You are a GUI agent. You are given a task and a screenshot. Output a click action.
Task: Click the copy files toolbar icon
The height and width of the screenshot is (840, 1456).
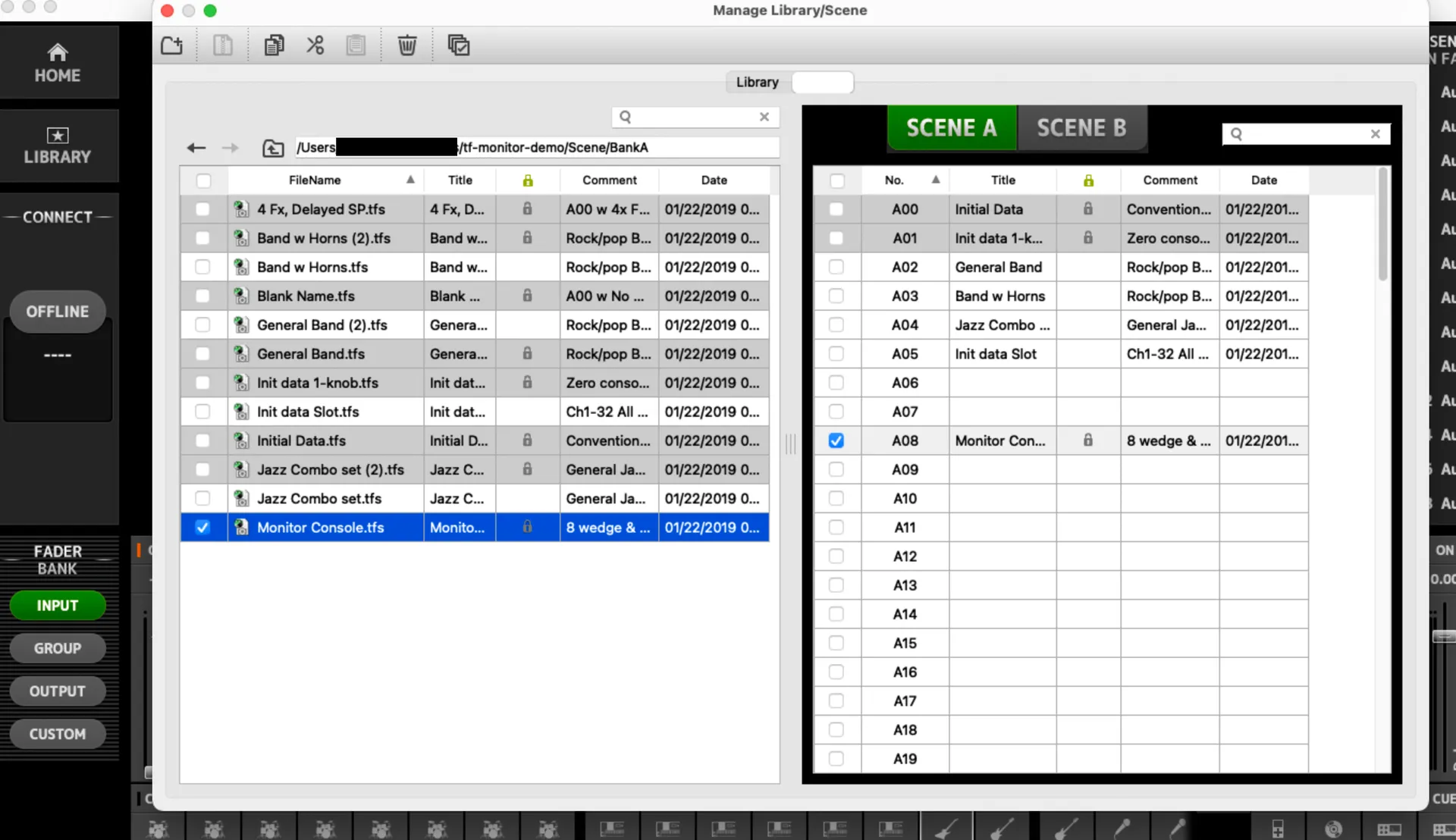tap(274, 45)
